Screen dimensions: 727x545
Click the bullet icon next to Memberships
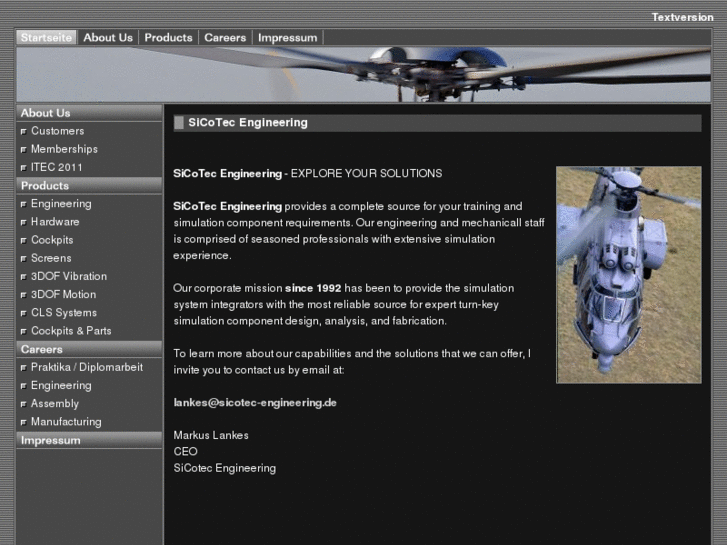[x=24, y=150]
